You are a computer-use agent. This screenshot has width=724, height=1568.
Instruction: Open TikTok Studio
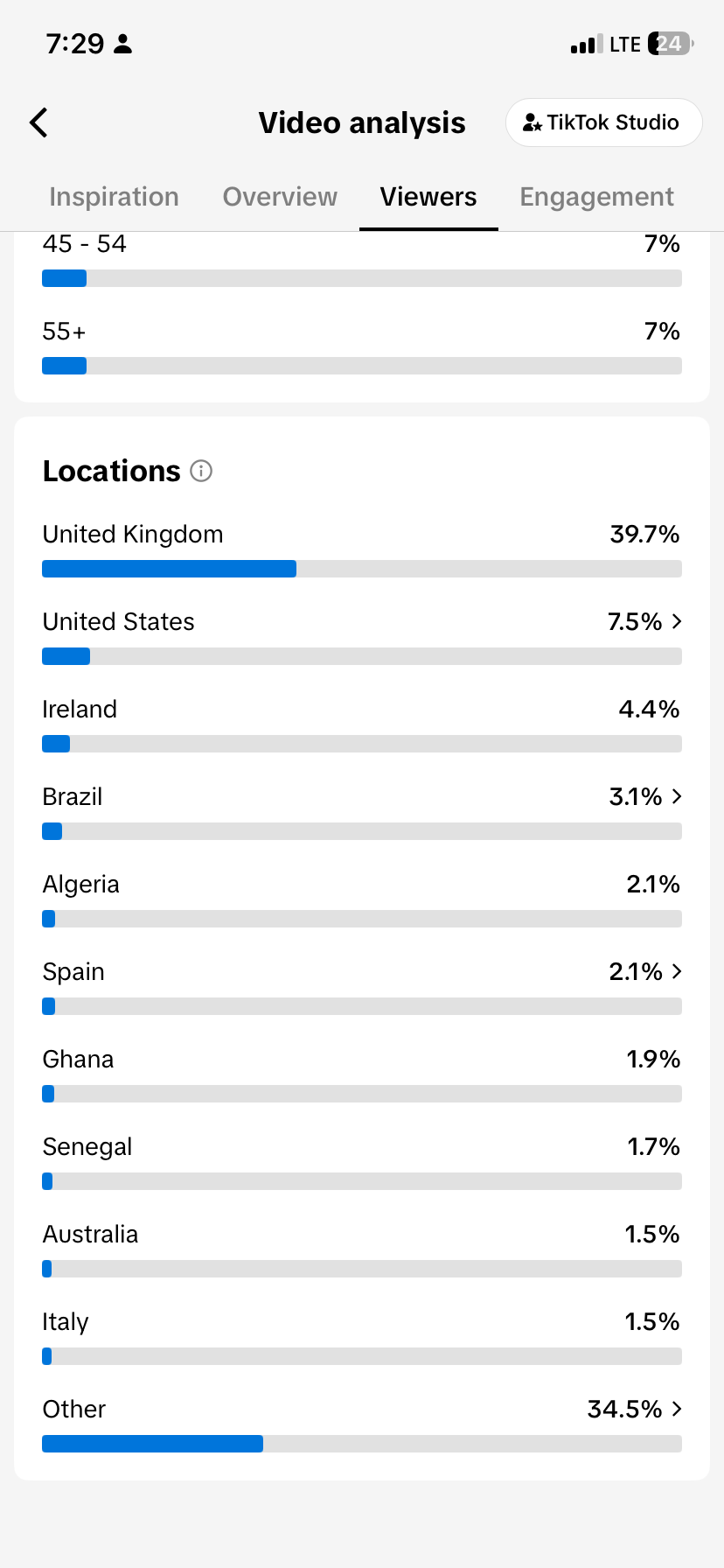click(x=604, y=122)
